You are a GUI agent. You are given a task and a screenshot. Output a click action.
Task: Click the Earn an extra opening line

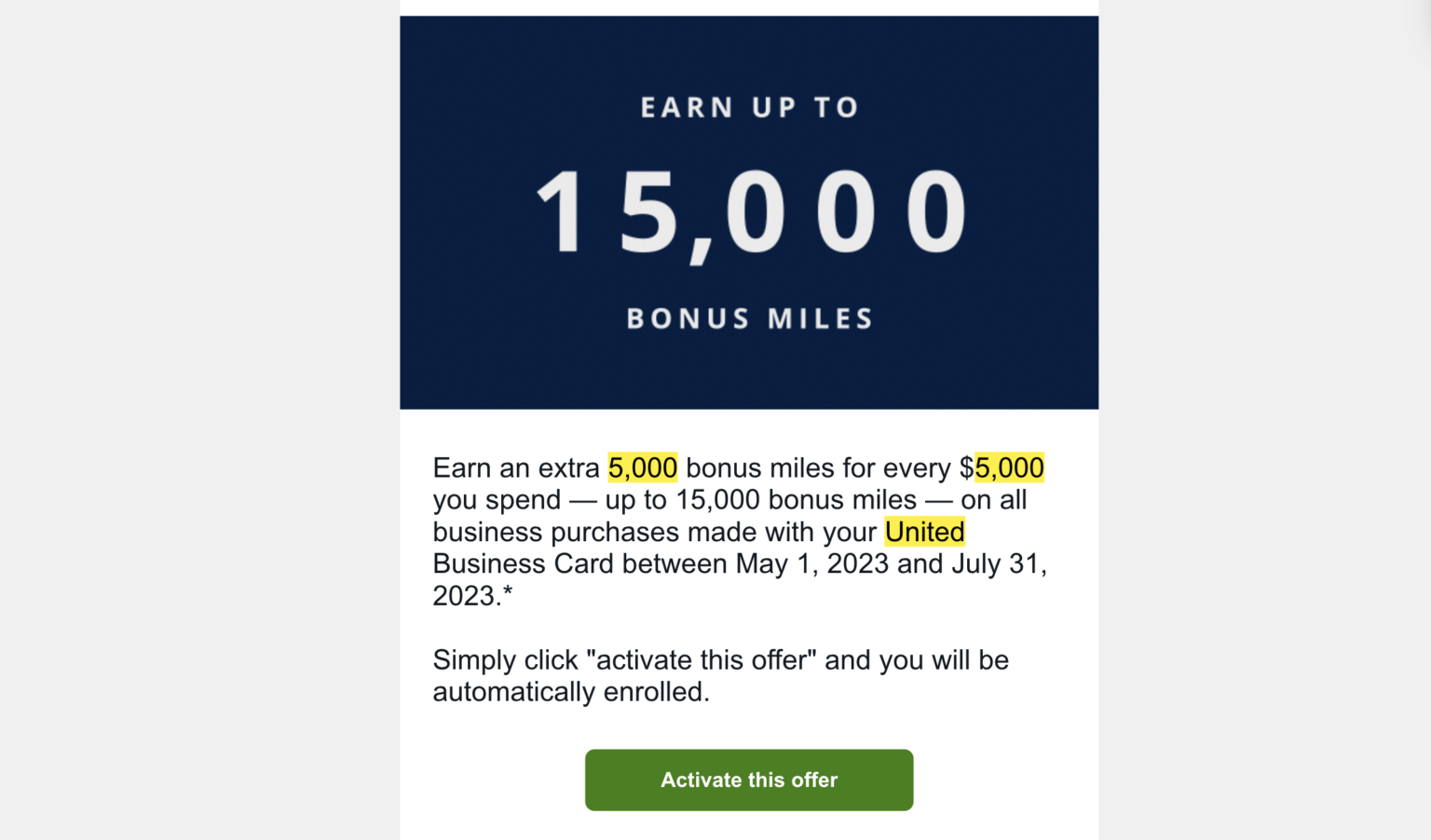[517, 467]
